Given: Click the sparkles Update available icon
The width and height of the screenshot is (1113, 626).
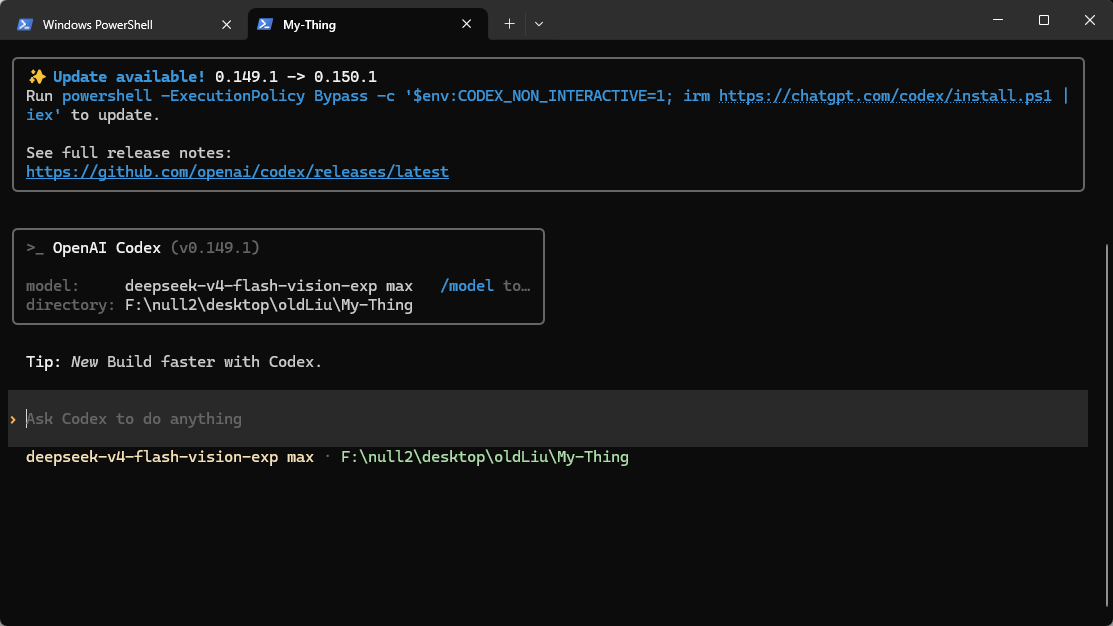Looking at the screenshot, I should (x=37, y=77).
